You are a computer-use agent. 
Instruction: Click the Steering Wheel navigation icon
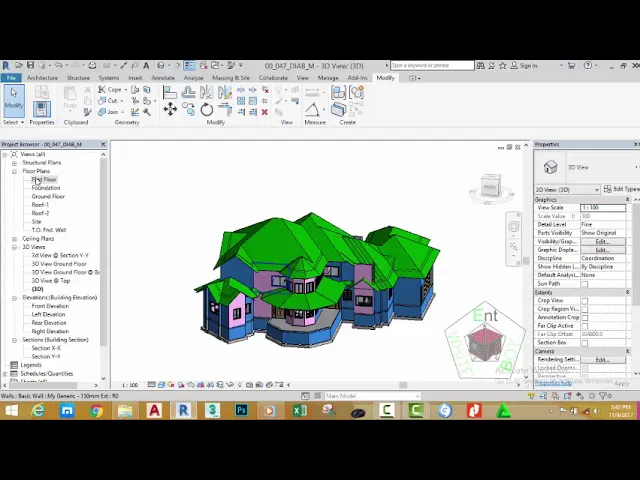click(x=513, y=226)
